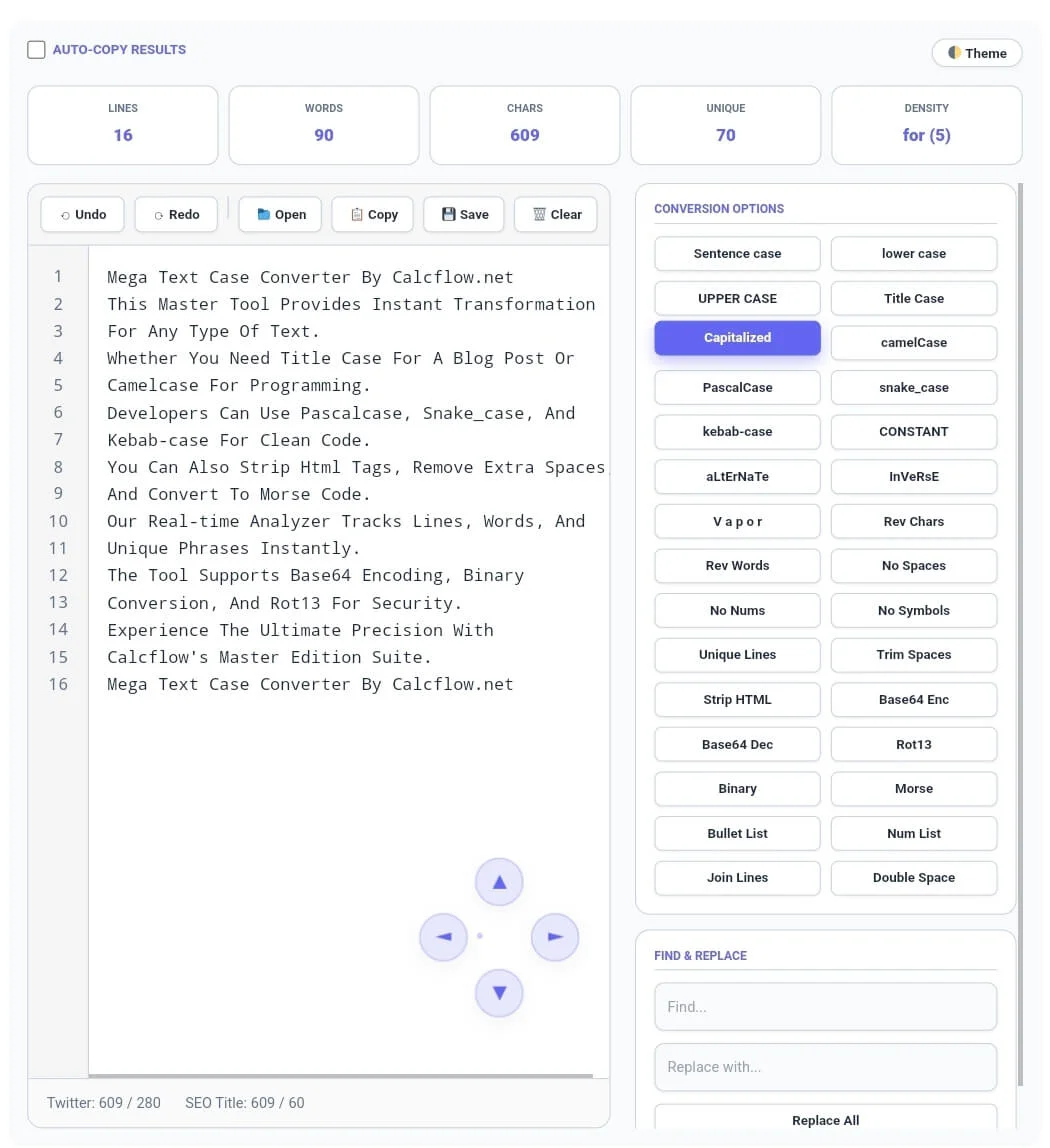Screen dimensions: 1050x1148
Task: Convert text to camelCase
Action: [913, 342]
